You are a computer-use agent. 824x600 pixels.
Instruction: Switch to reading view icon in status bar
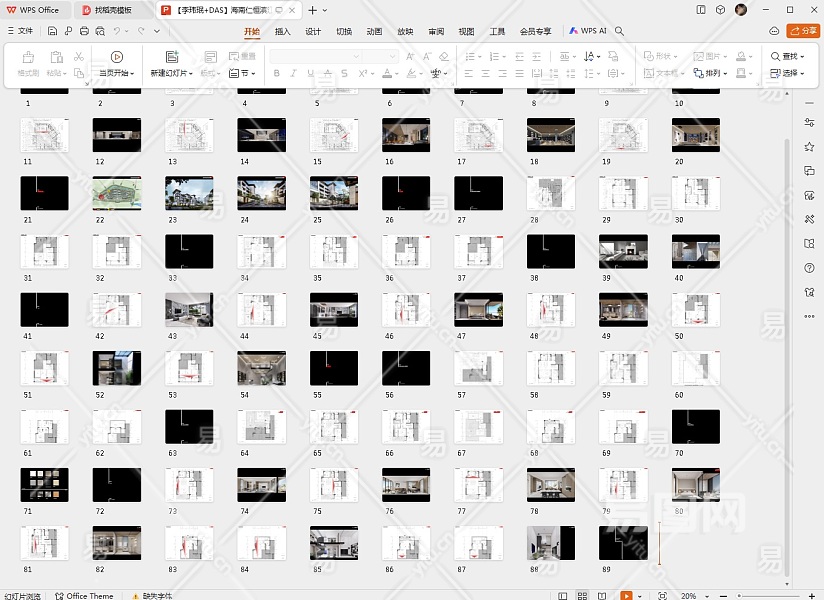click(x=604, y=595)
